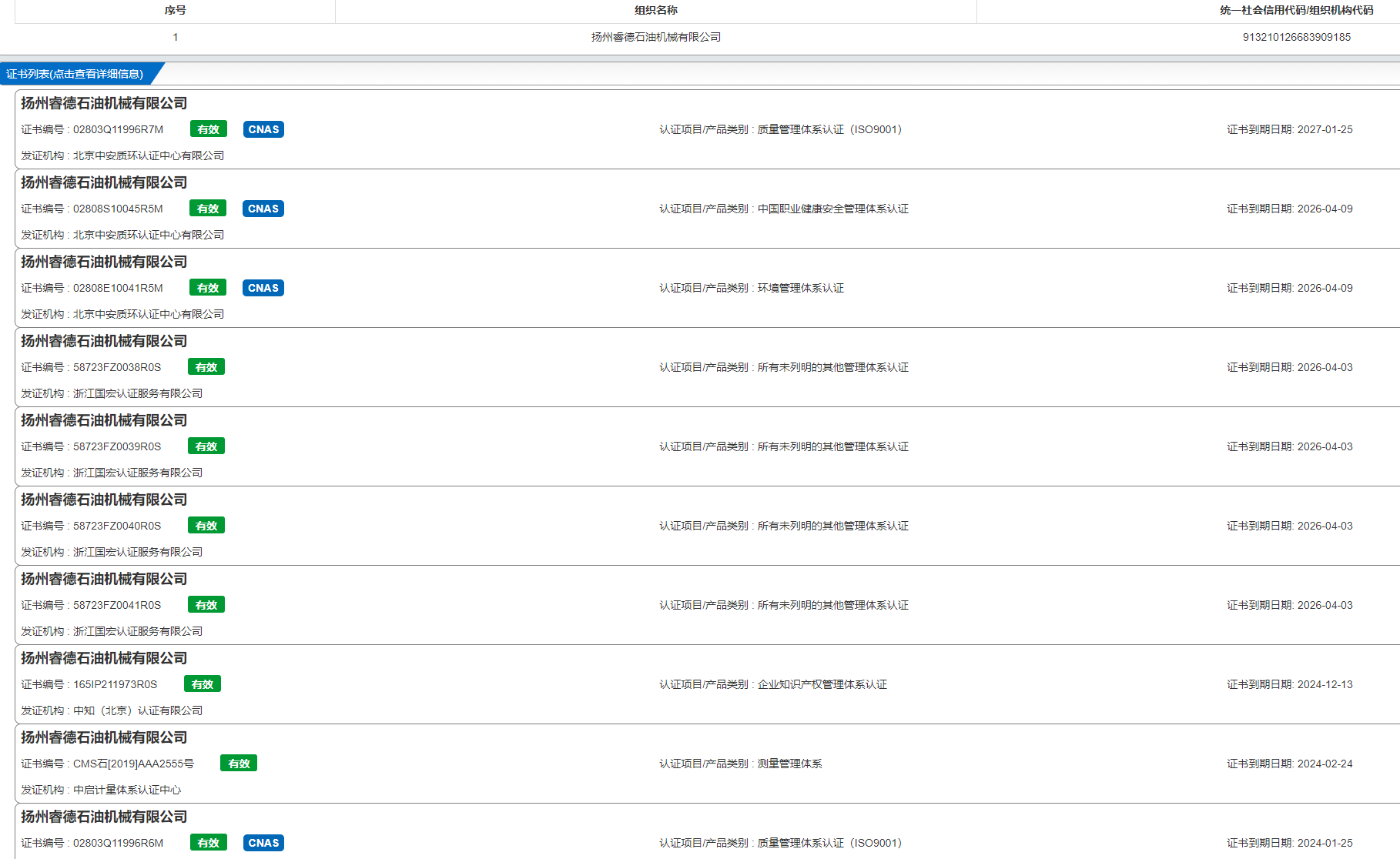1400x859 pixels.
Task: Click 有效 status badge for 02803Q11996R7M
Action: pos(209,129)
